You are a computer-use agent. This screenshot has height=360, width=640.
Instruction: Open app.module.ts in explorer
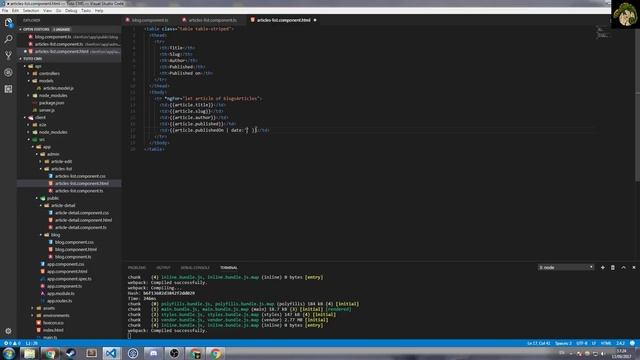[x=60, y=293]
